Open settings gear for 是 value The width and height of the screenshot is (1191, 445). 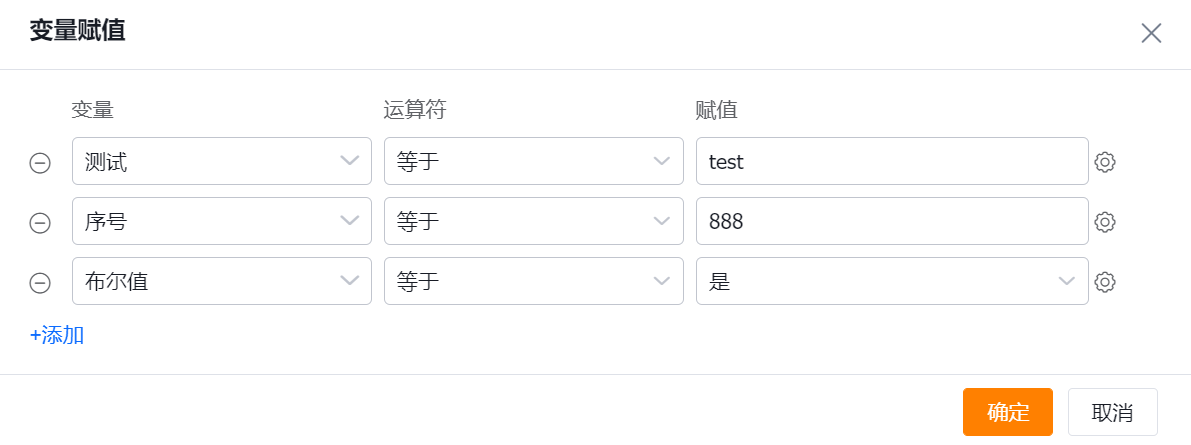point(1105,282)
